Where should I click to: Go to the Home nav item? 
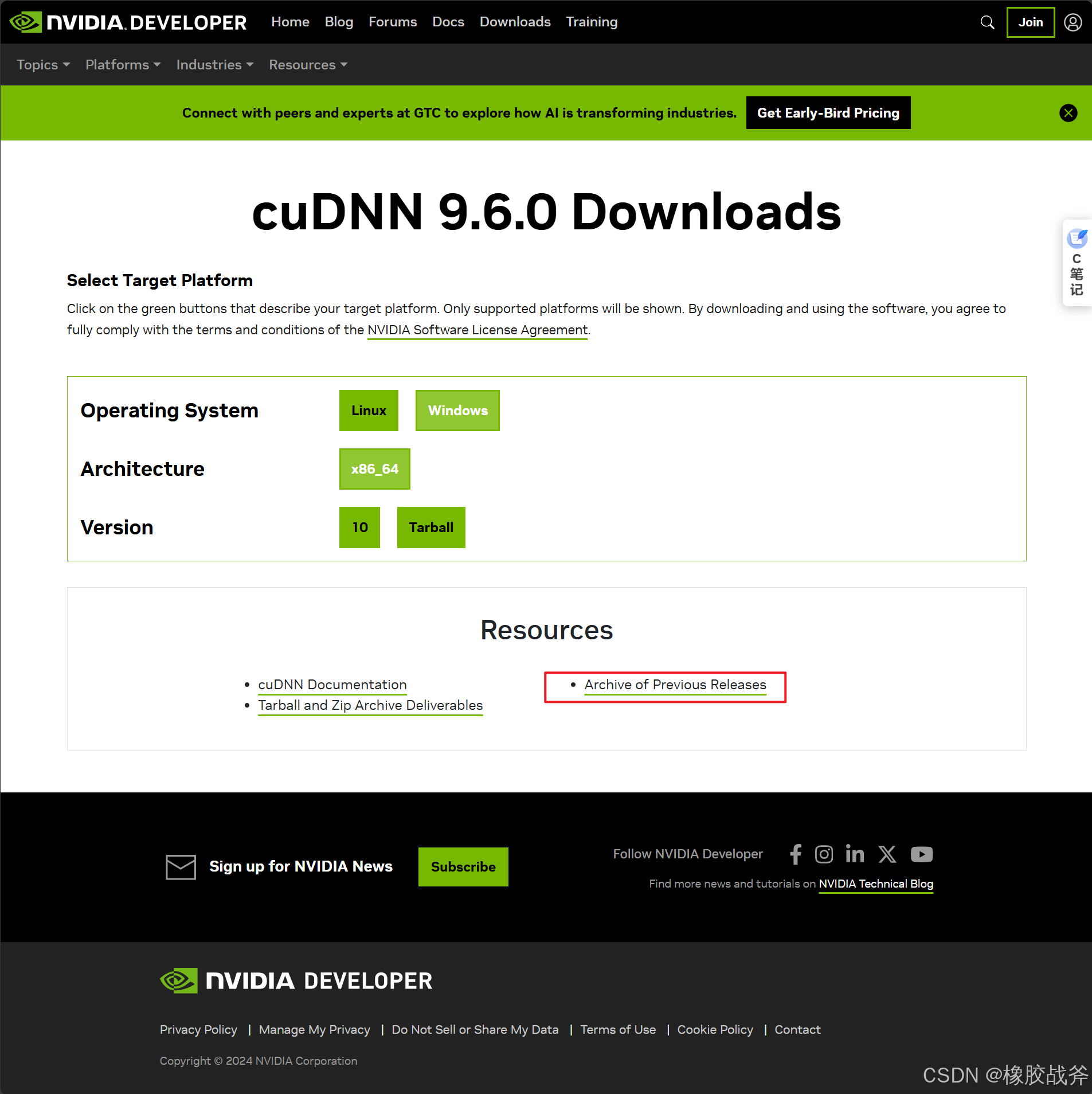(290, 22)
